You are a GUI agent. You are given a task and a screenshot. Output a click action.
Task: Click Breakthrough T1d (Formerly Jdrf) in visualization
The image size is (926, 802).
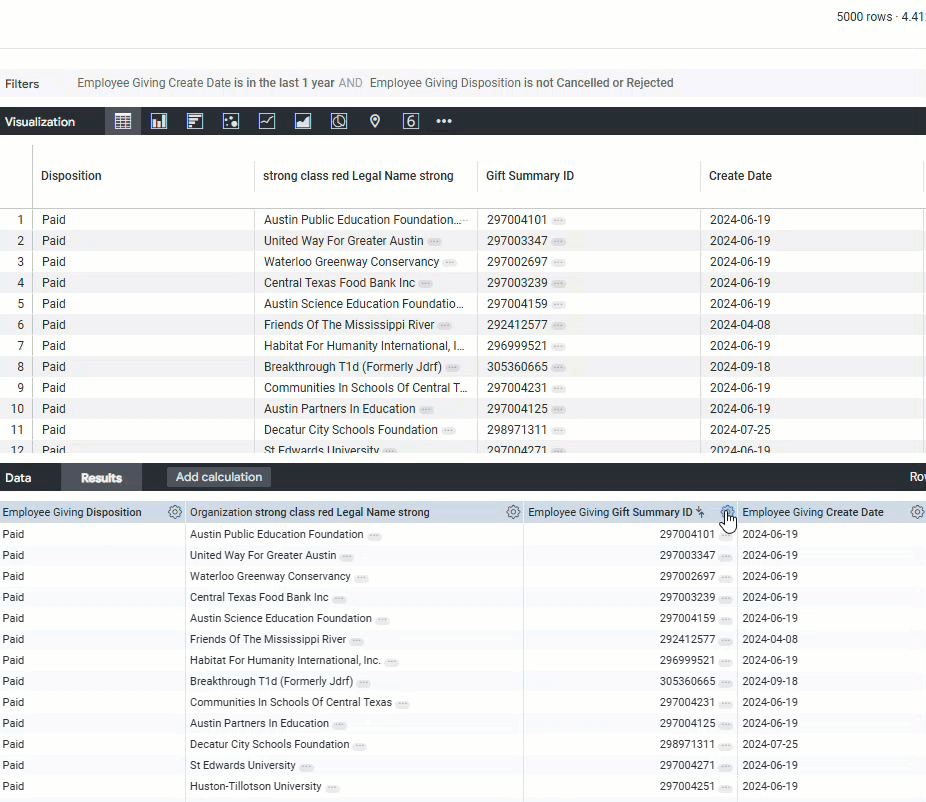[353, 367]
